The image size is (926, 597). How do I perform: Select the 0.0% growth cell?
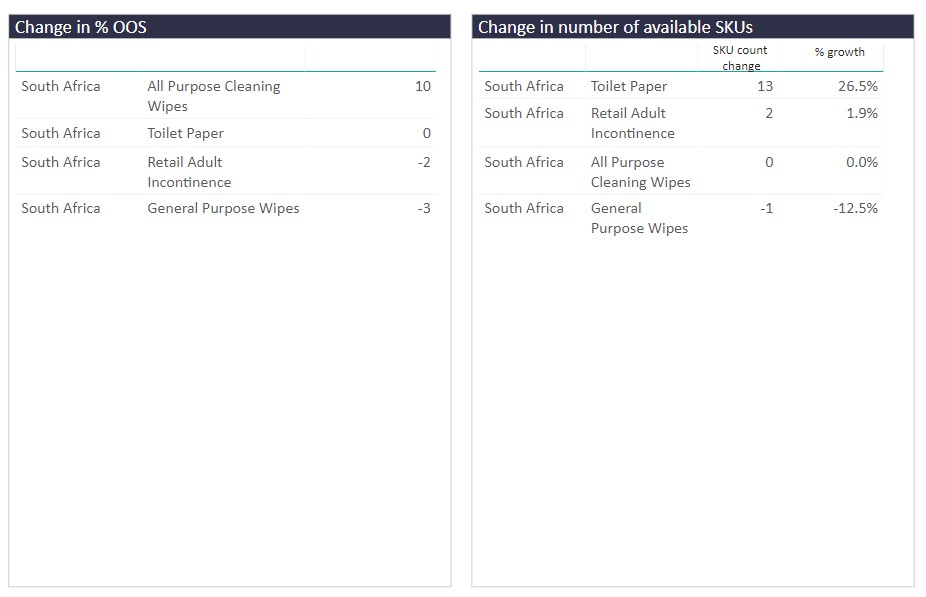click(861, 162)
